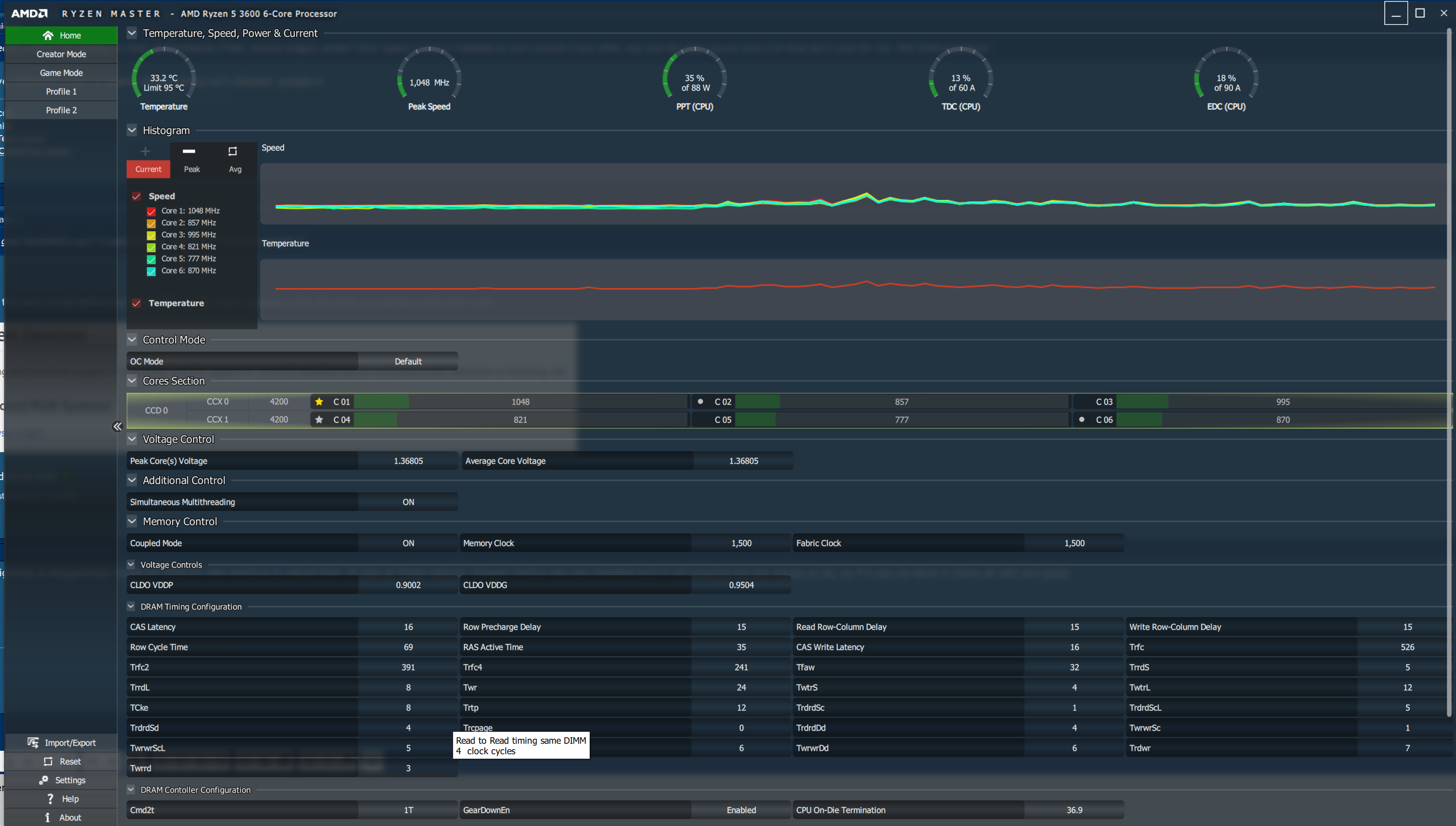Collapse sidebar with the double-chevron icon
The height and width of the screenshot is (826, 1456).
[118, 427]
